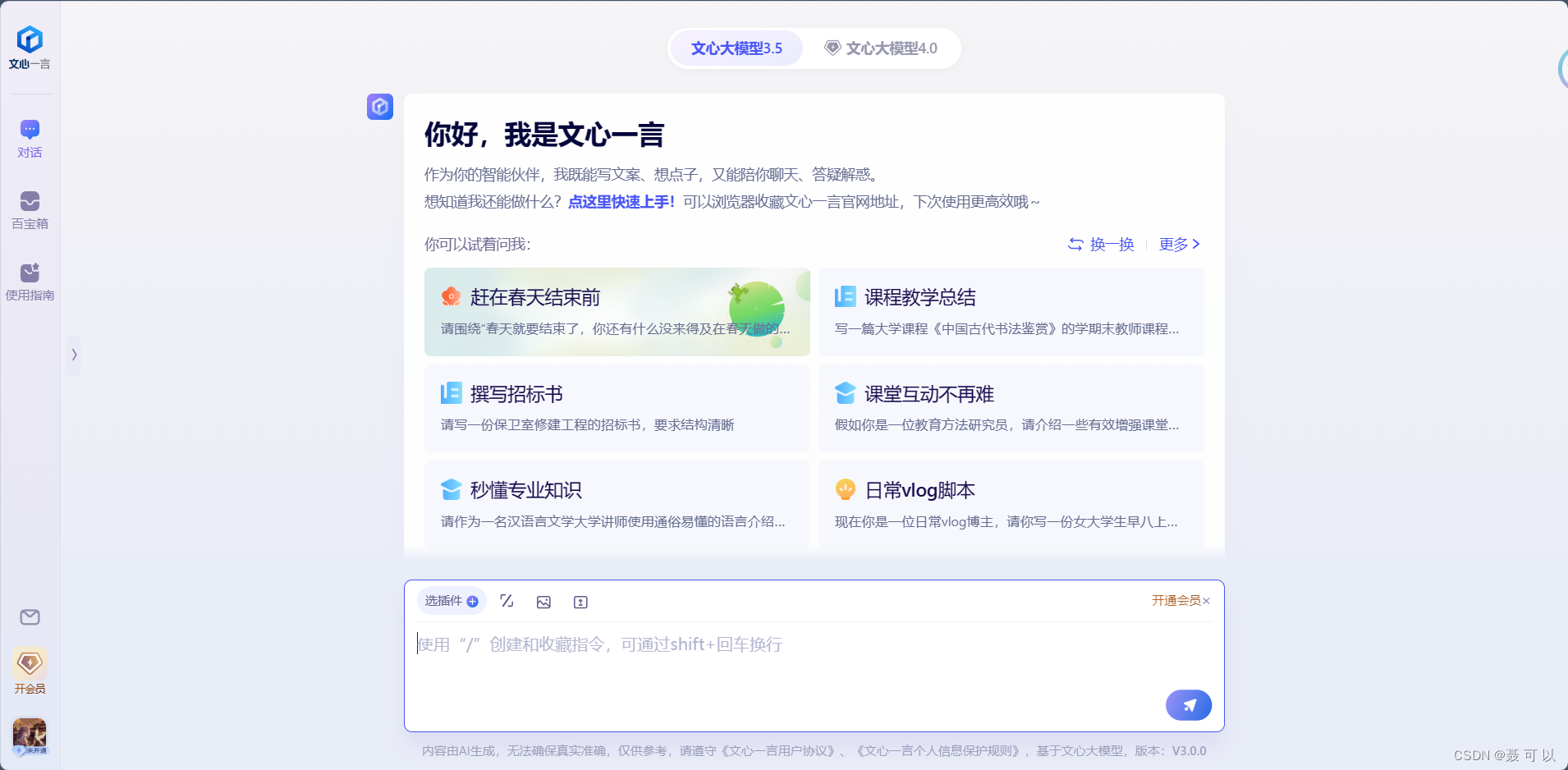Open the user avatar profile
The width and height of the screenshot is (1568, 770).
tap(30, 736)
